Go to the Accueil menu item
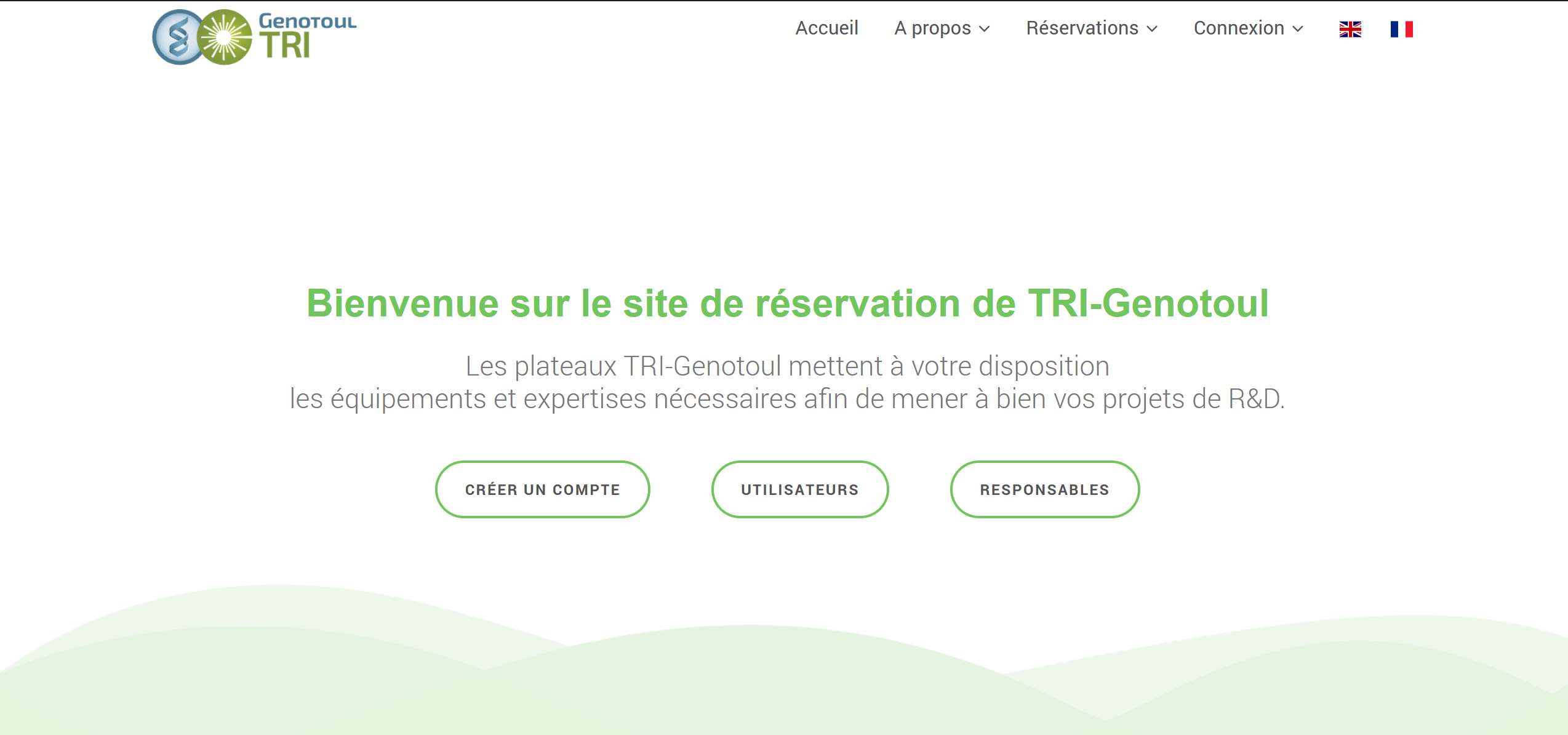Image resolution: width=1568 pixels, height=735 pixels. click(x=826, y=28)
